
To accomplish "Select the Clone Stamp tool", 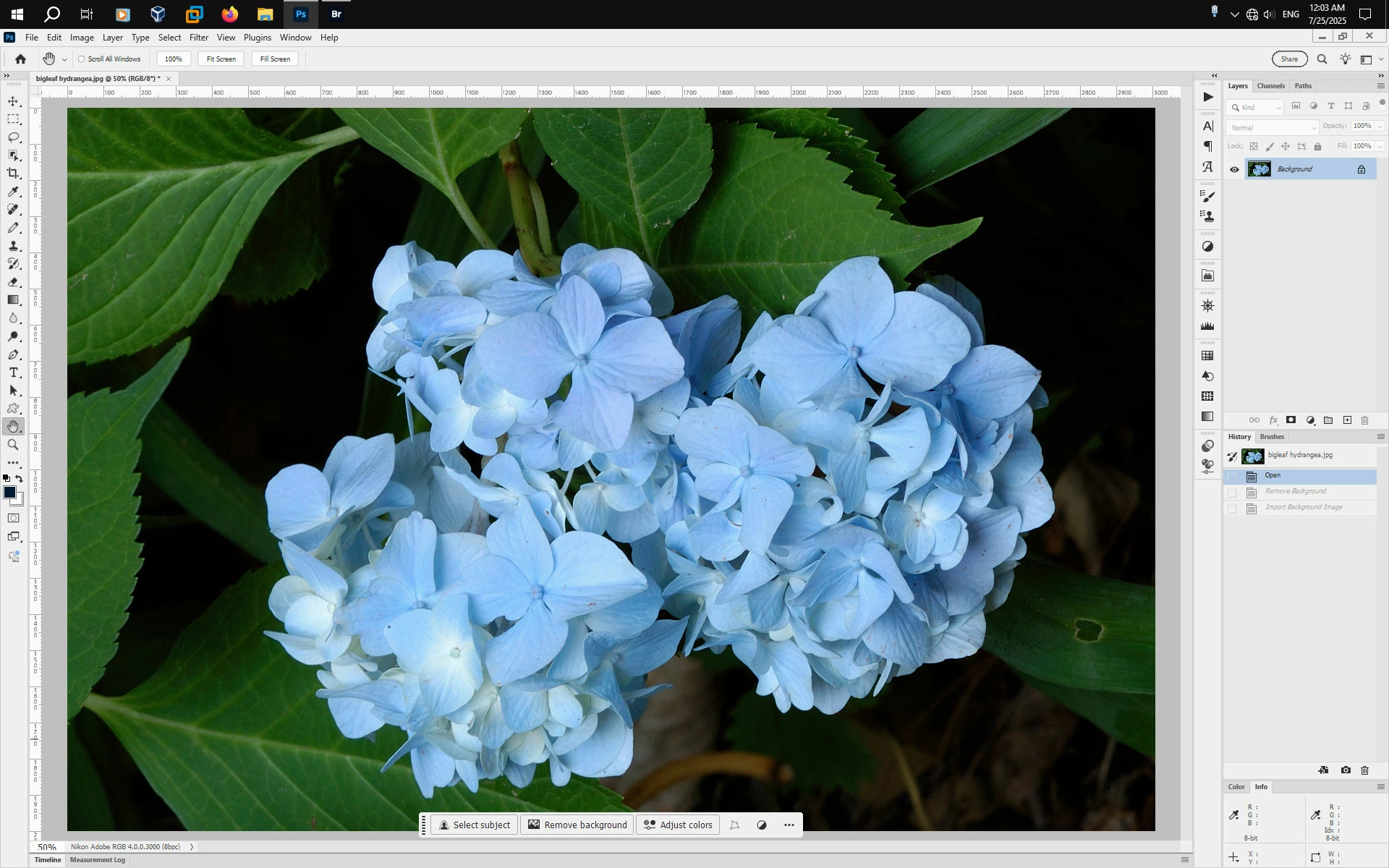I will click(x=13, y=246).
